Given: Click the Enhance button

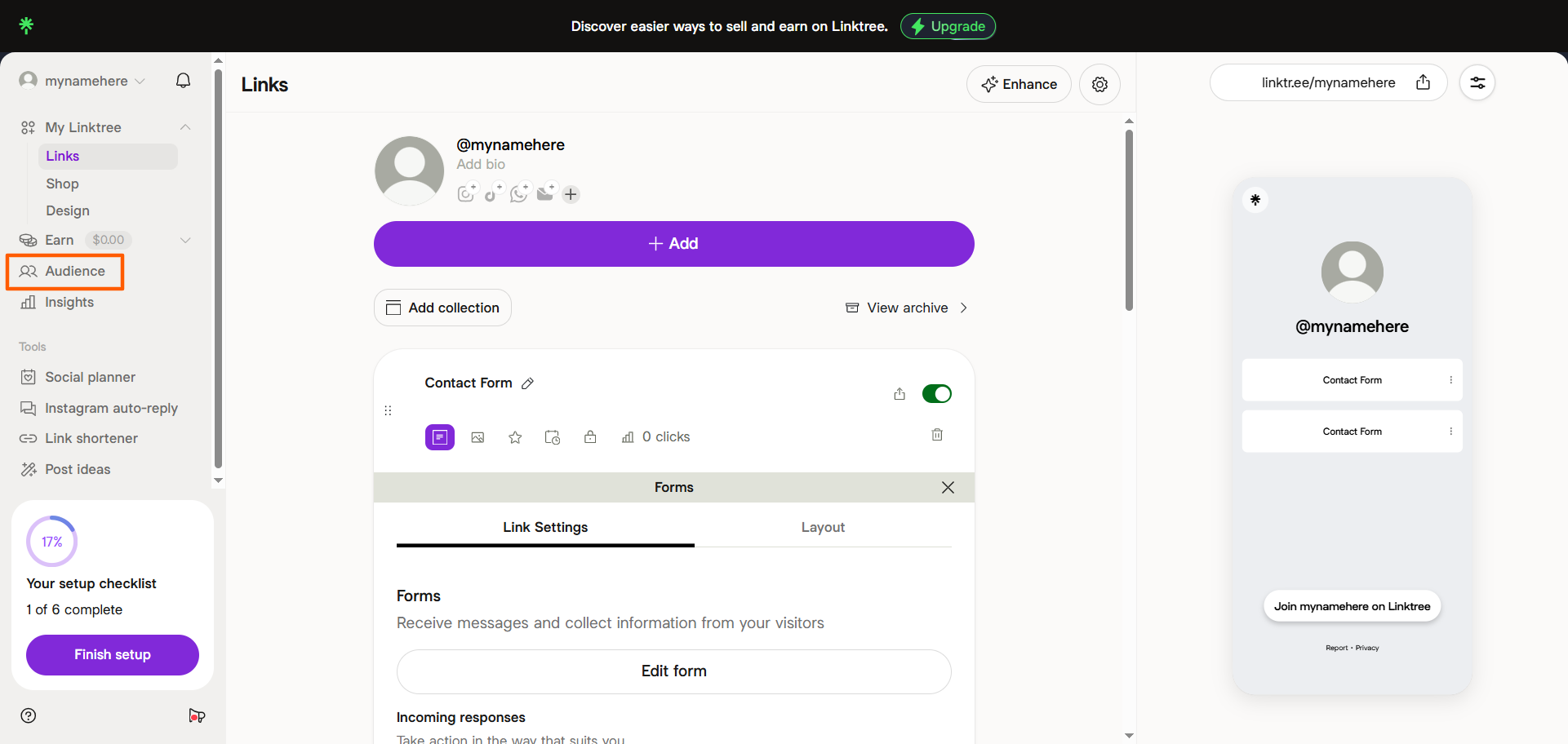Looking at the screenshot, I should [1019, 84].
